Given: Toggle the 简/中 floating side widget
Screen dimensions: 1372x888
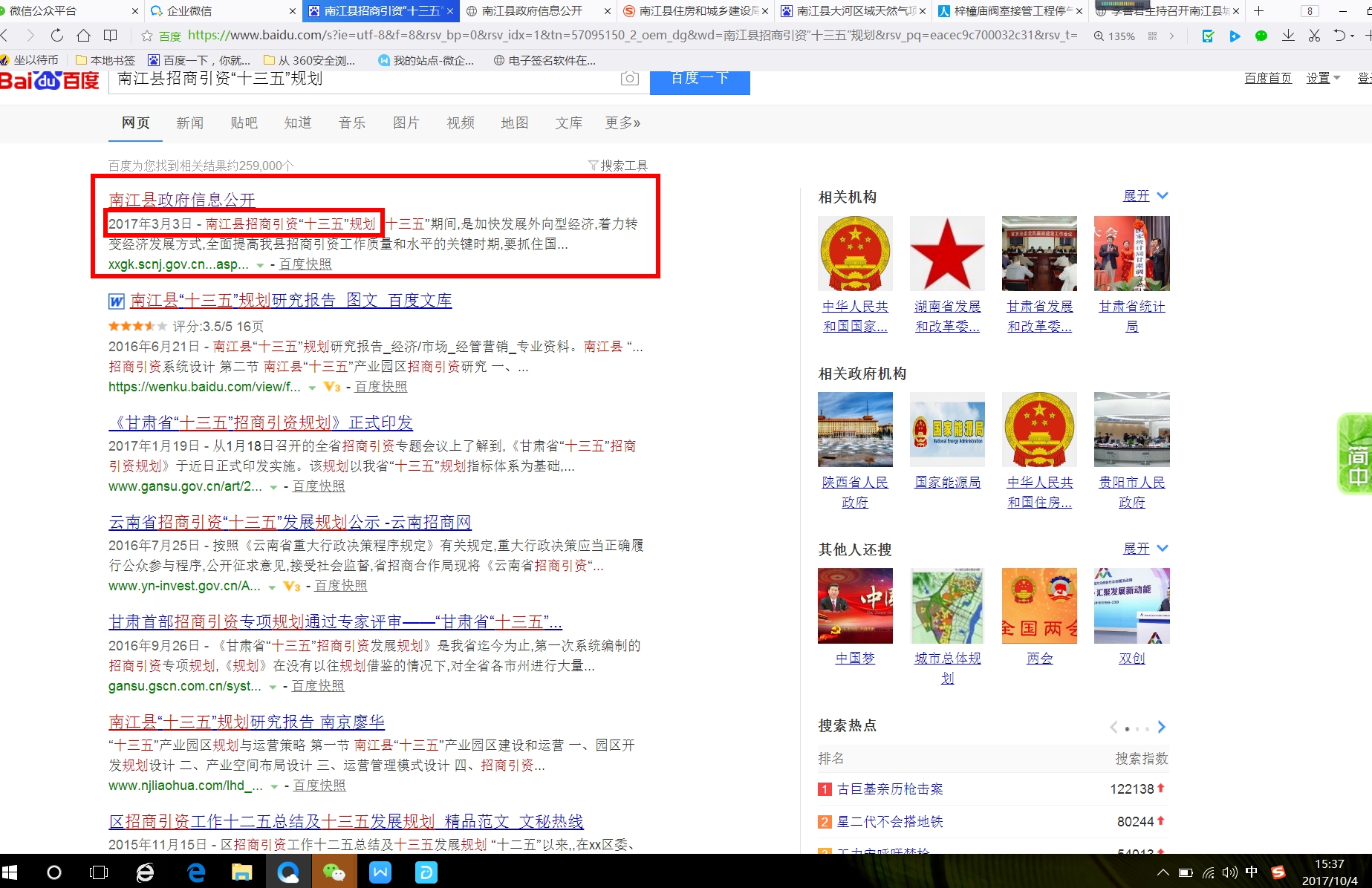Looking at the screenshot, I should click(x=1356, y=453).
